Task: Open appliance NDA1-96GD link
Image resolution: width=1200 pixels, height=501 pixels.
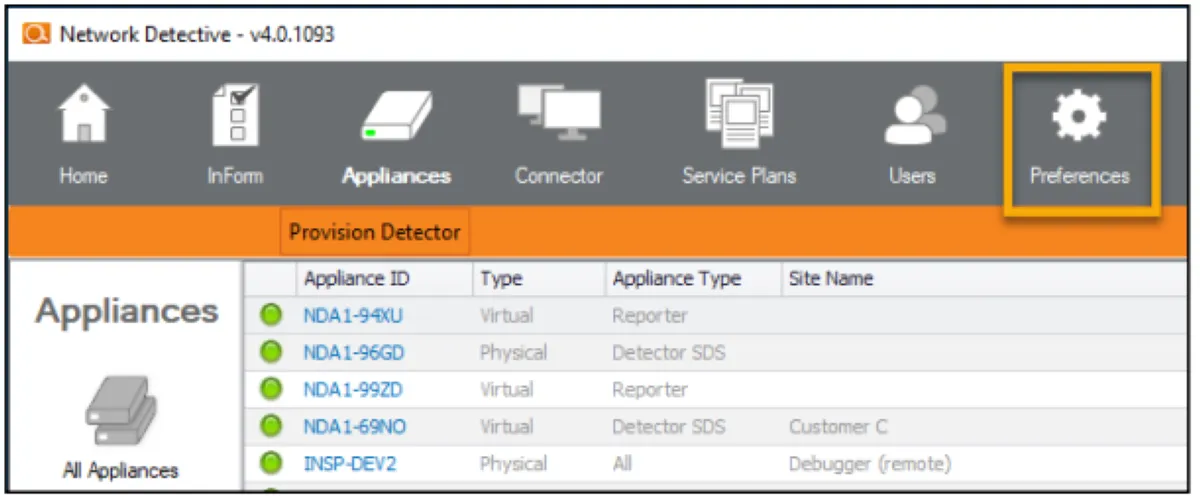Action: coord(354,353)
